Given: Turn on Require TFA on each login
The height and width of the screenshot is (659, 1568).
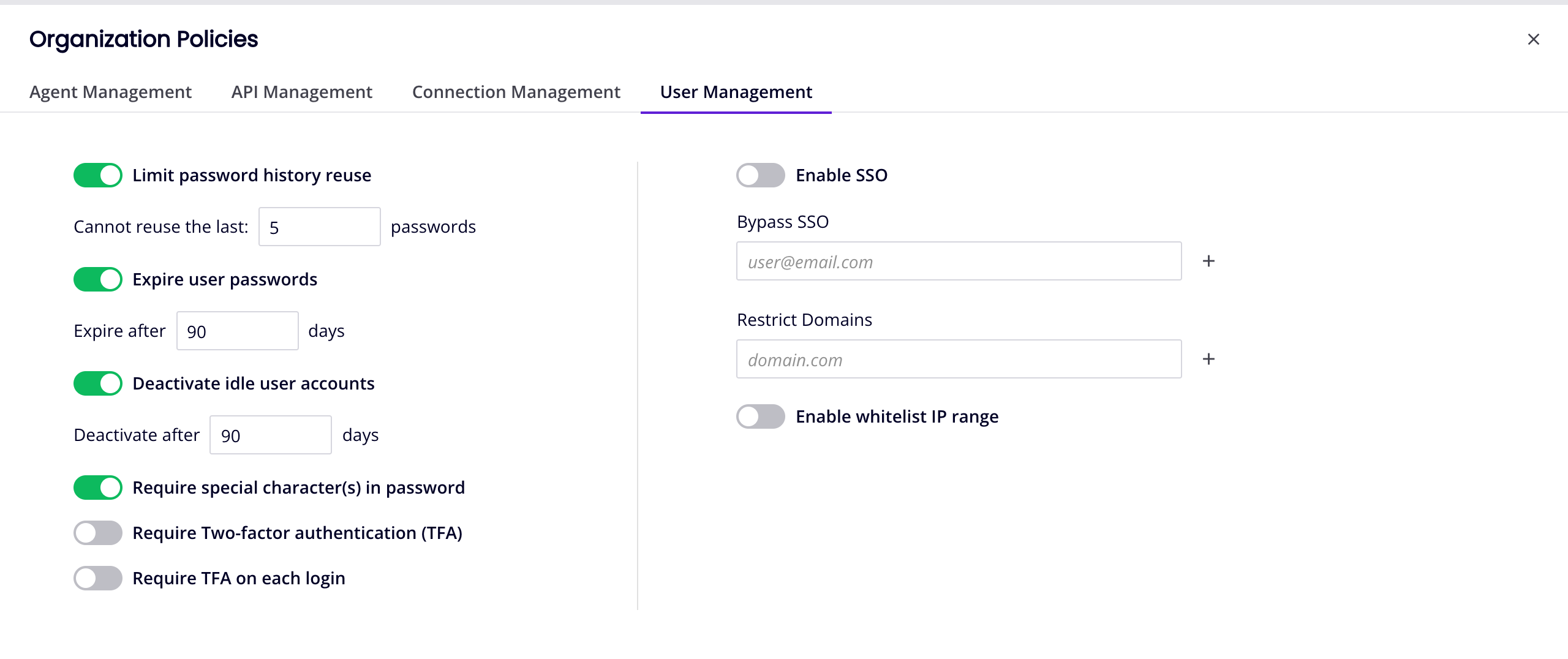Looking at the screenshot, I should click(98, 578).
